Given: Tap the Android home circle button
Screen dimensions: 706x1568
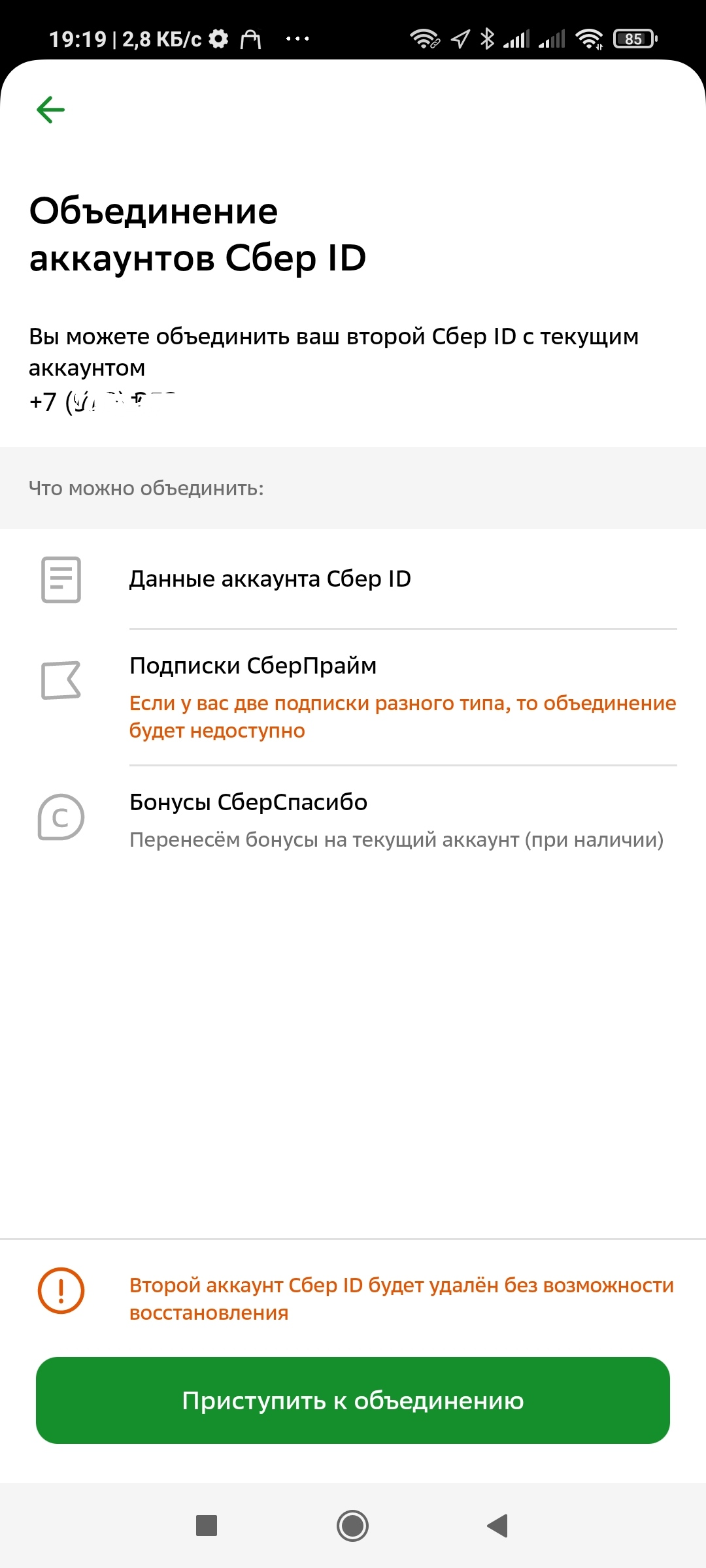Looking at the screenshot, I should point(352,1526).
